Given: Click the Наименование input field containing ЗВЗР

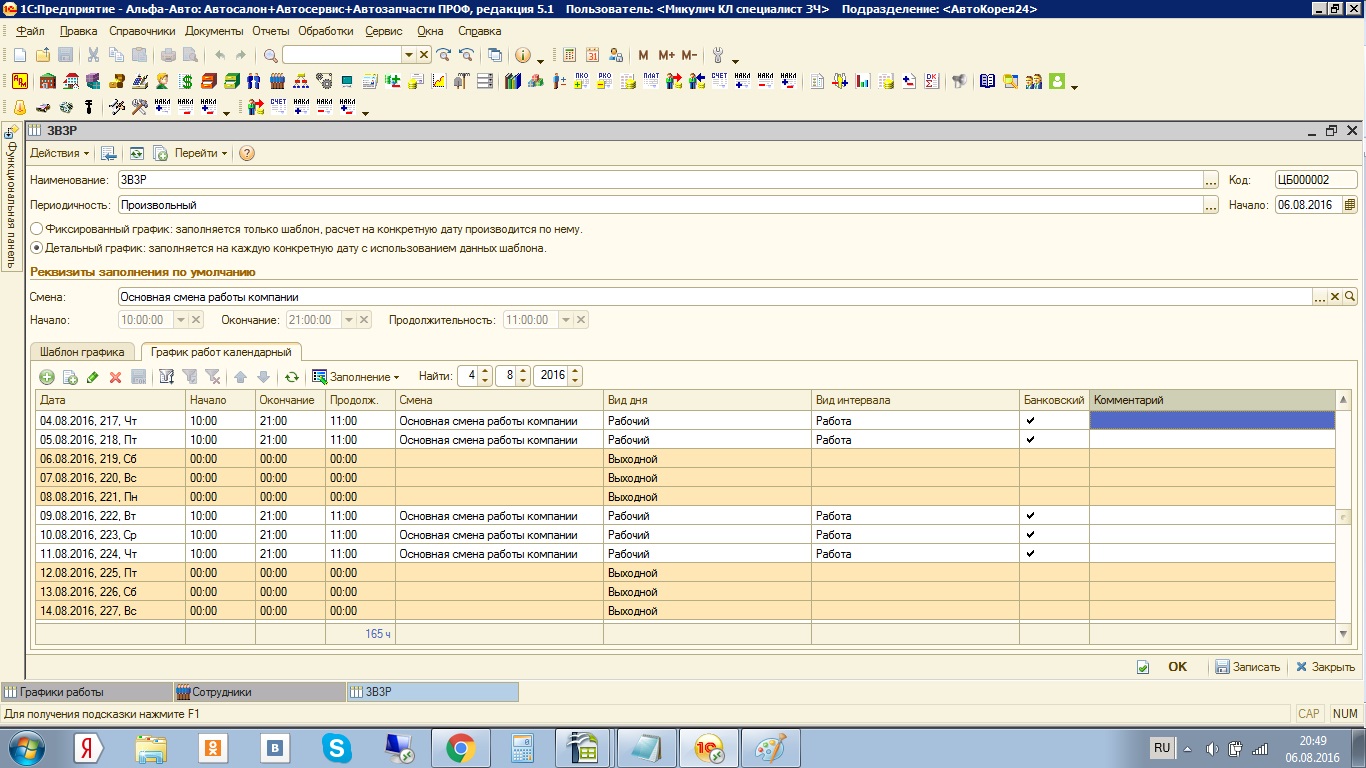Looking at the screenshot, I should click(x=660, y=180).
